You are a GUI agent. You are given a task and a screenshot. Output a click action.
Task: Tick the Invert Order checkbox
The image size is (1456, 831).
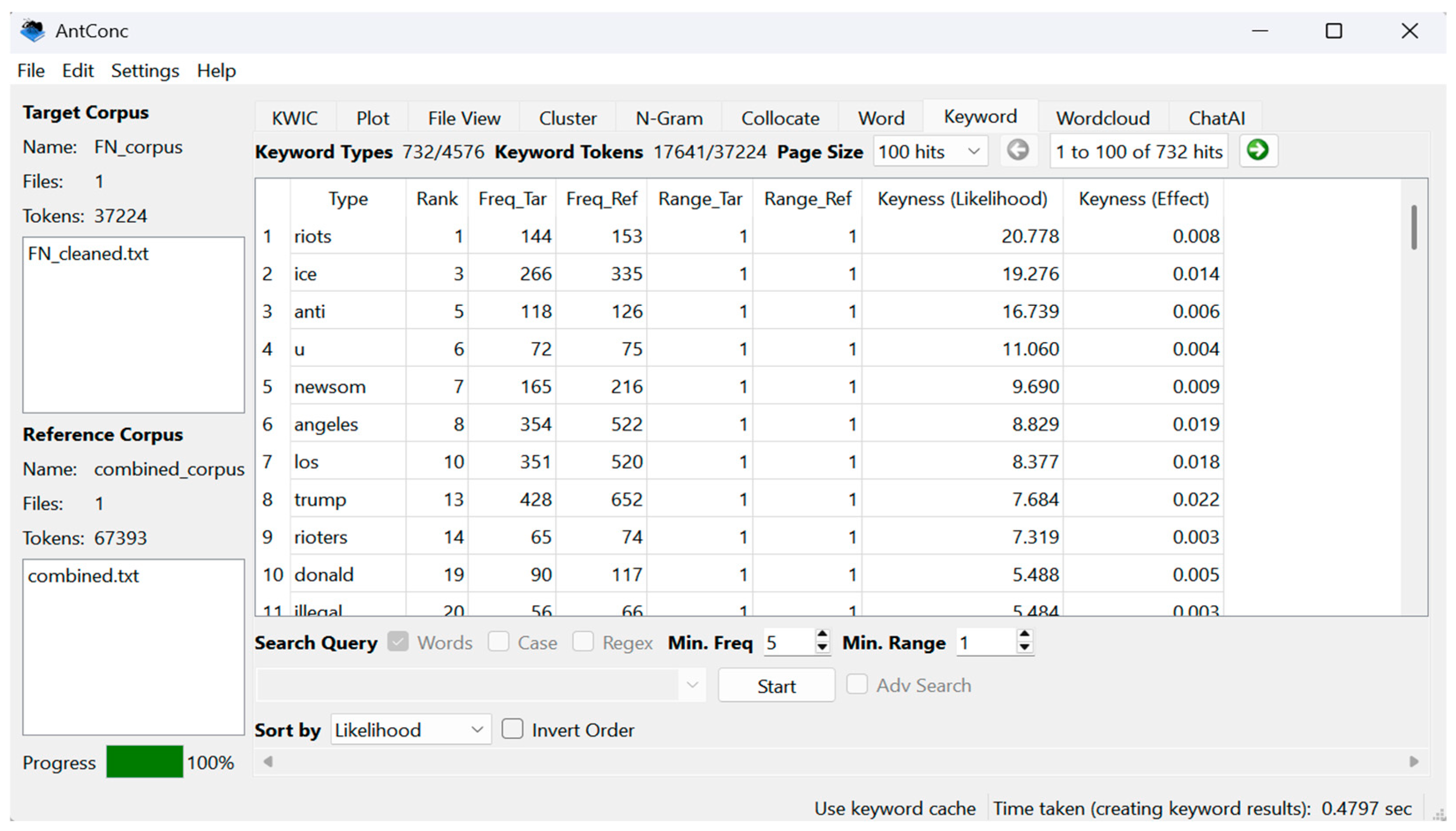pyautogui.click(x=512, y=729)
